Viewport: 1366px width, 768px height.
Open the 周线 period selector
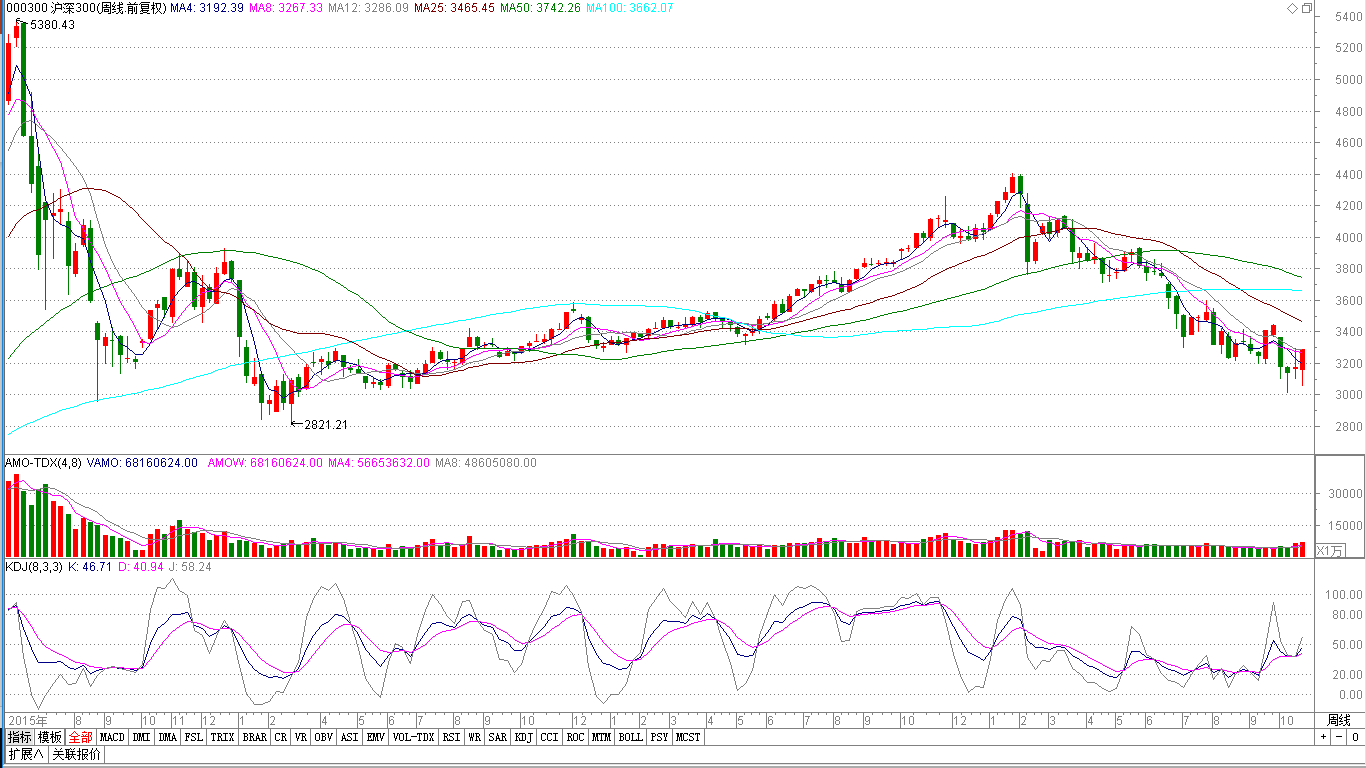pyautogui.click(x=1339, y=720)
